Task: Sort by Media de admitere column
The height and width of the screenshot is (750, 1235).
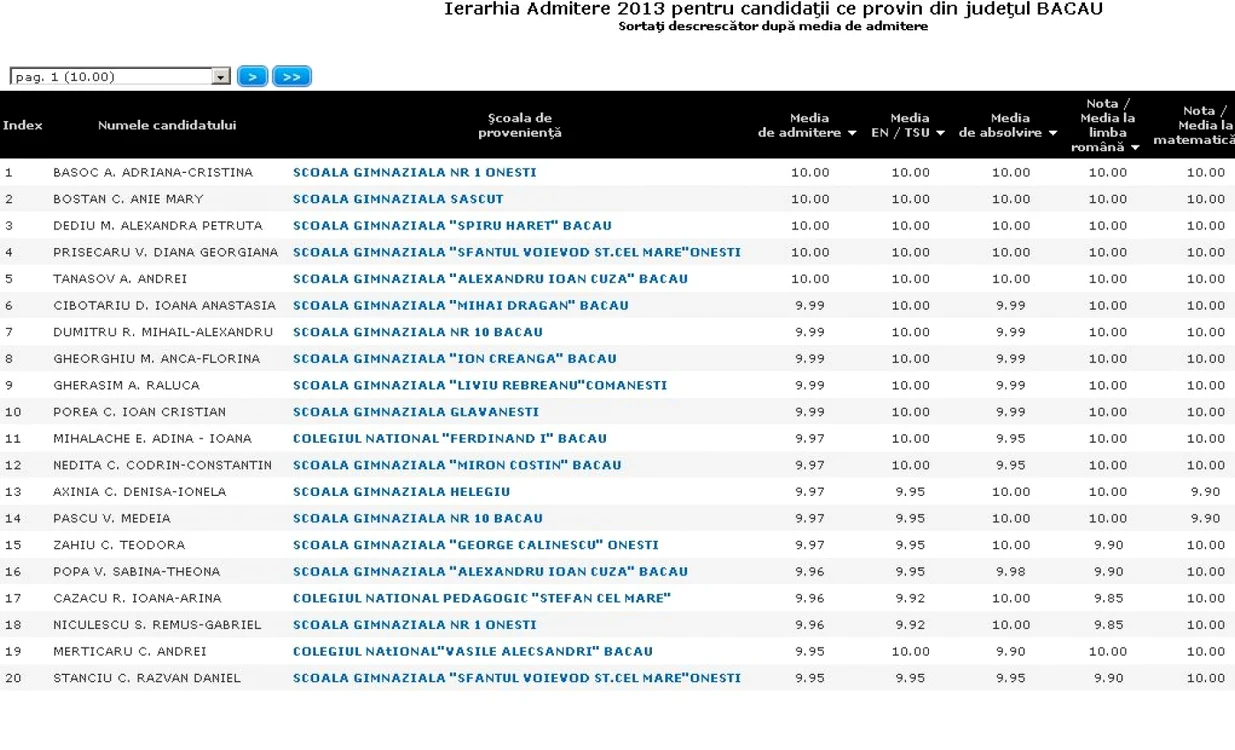Action: [808, 125]
